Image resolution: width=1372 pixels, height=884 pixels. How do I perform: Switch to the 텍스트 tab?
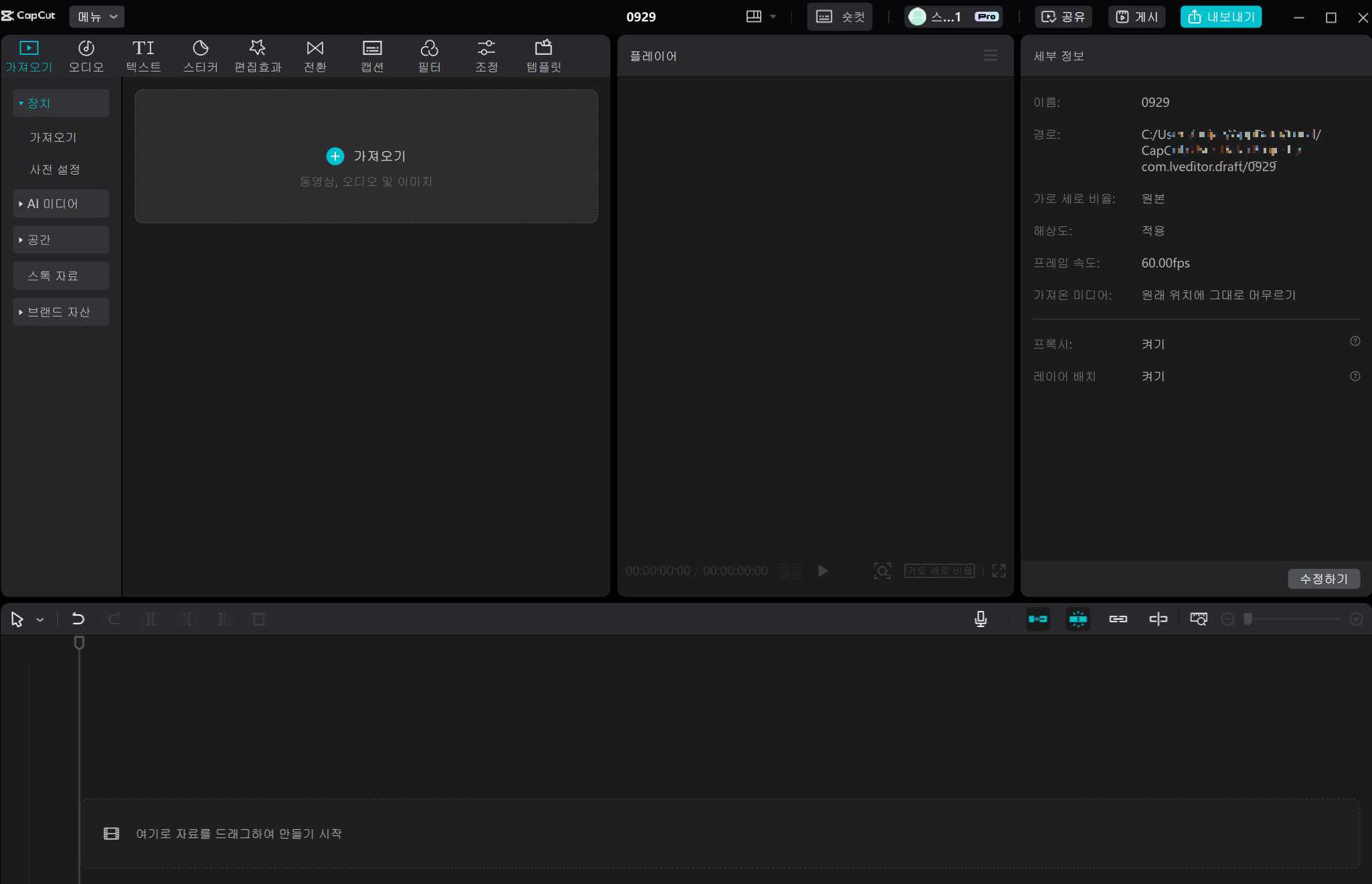[x=143, y=56]
